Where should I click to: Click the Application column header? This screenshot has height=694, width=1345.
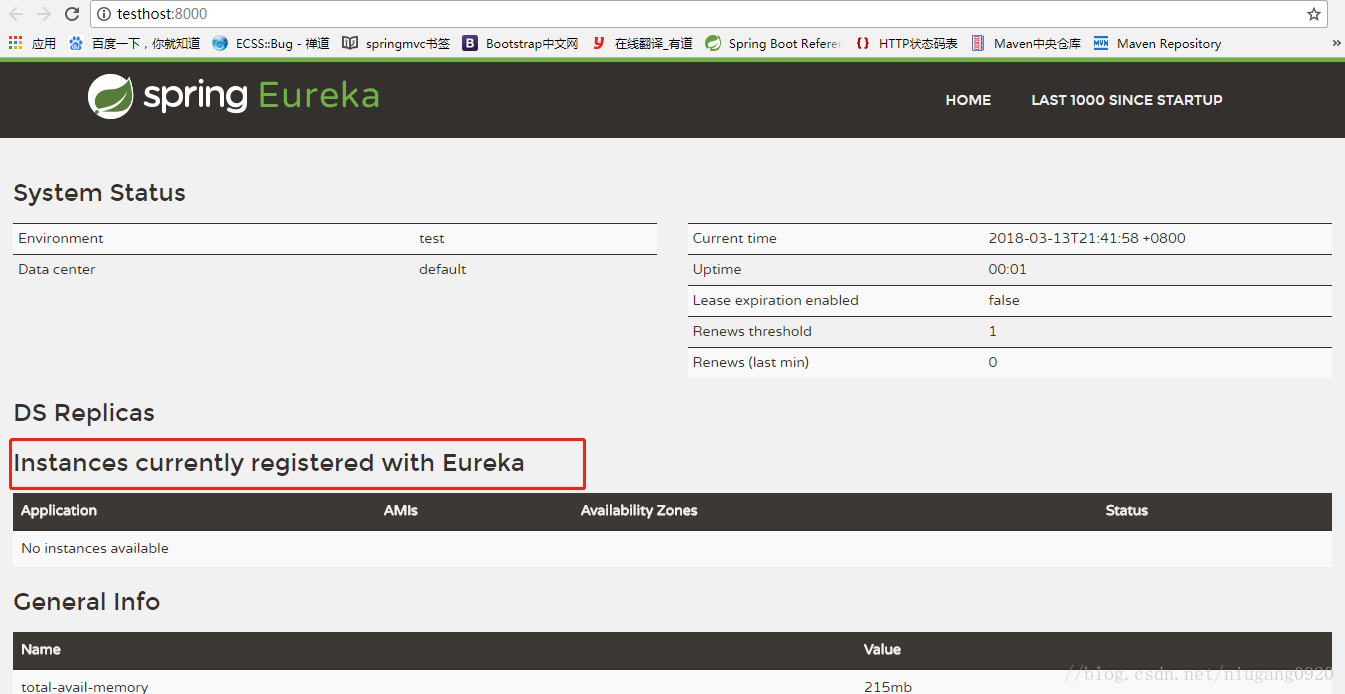pos(59,510)
